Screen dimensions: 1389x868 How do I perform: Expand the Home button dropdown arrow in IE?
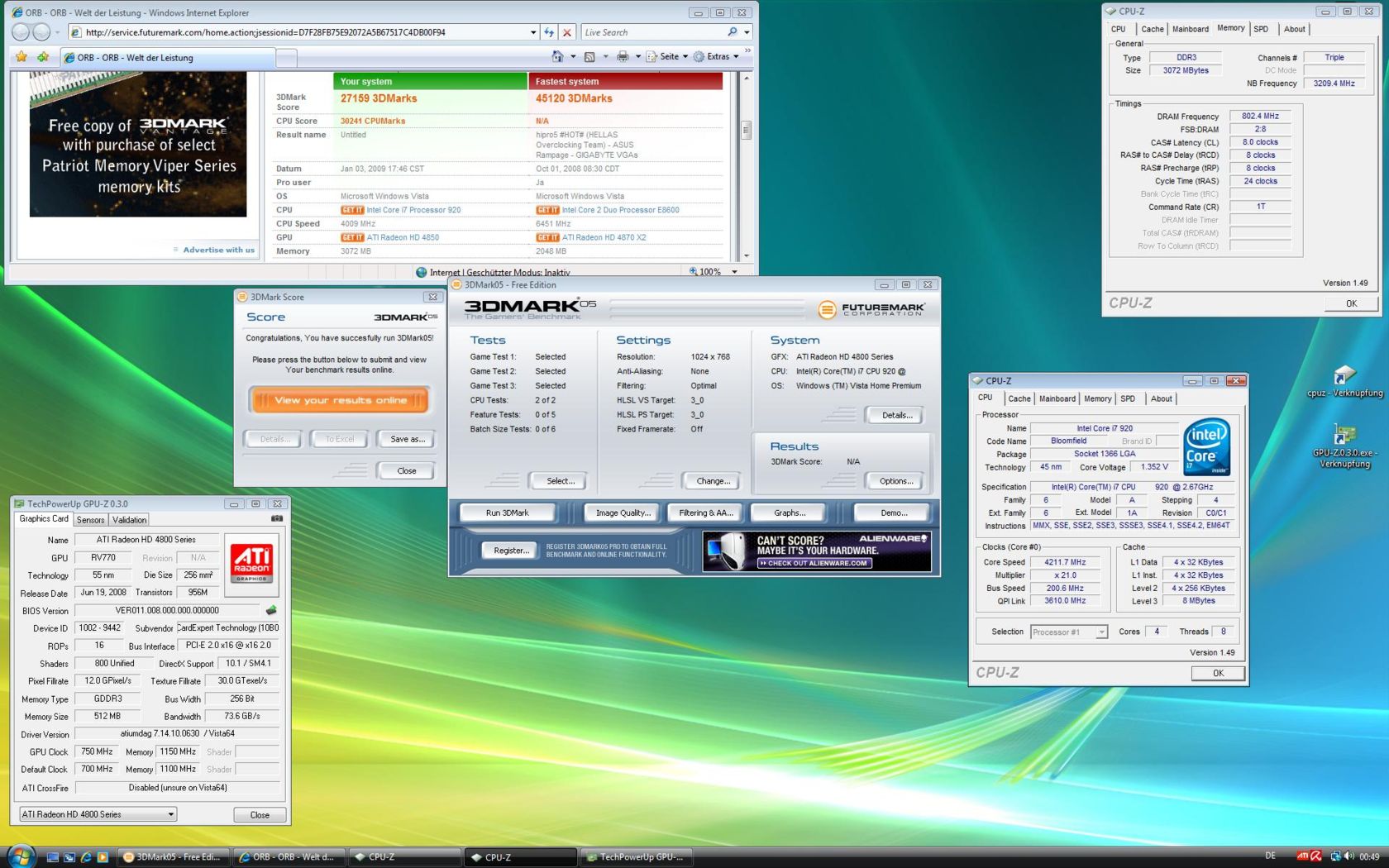[x=573, y=56]
